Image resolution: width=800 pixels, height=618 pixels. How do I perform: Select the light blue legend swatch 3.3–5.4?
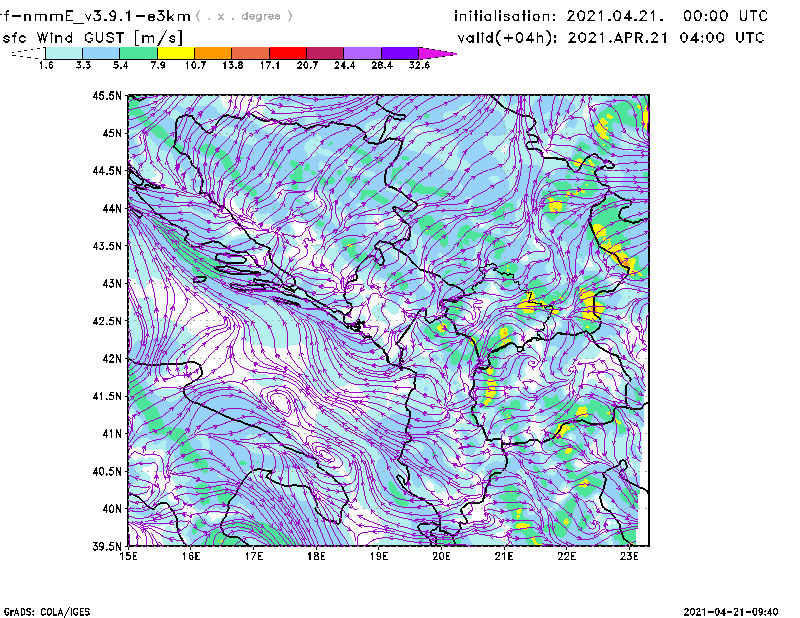coord(101,53)
